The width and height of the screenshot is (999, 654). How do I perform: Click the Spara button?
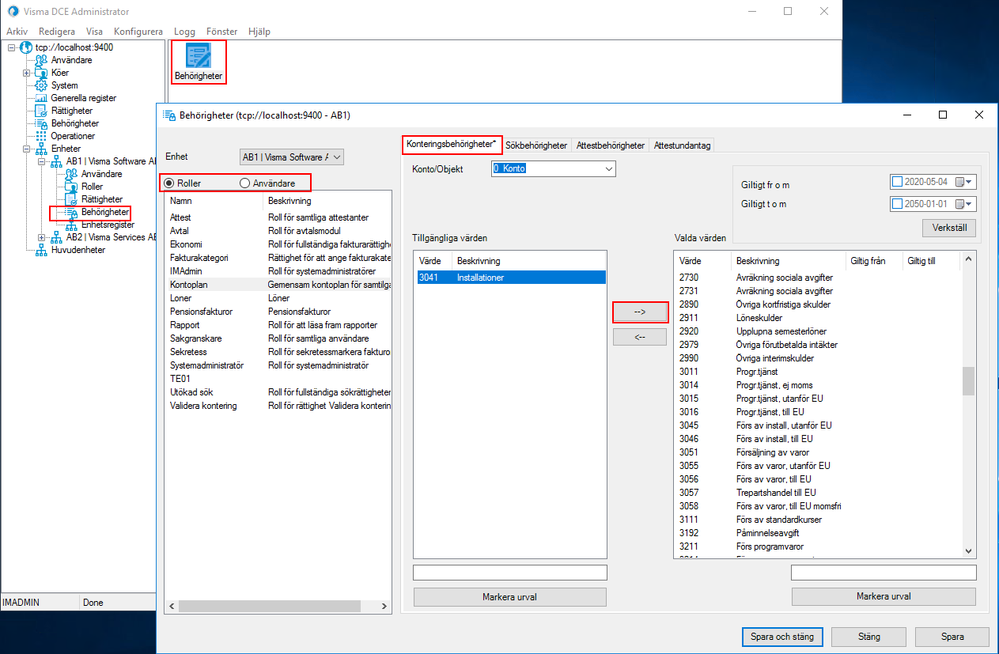point(952,636)
